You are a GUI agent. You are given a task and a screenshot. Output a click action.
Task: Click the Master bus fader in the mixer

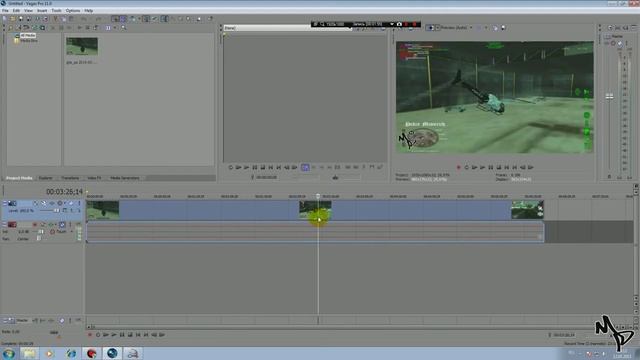coord(609,96)
